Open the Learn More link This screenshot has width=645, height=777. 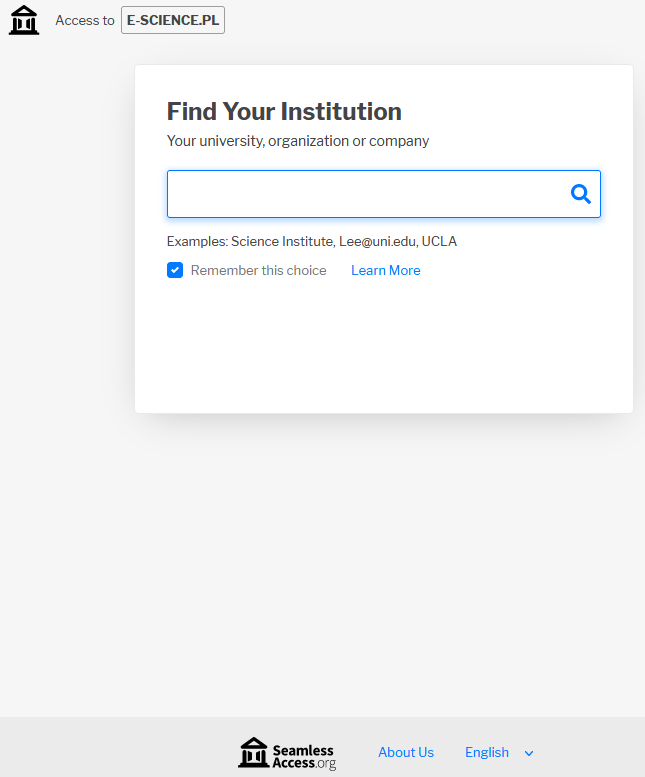(x=385, y=270)
